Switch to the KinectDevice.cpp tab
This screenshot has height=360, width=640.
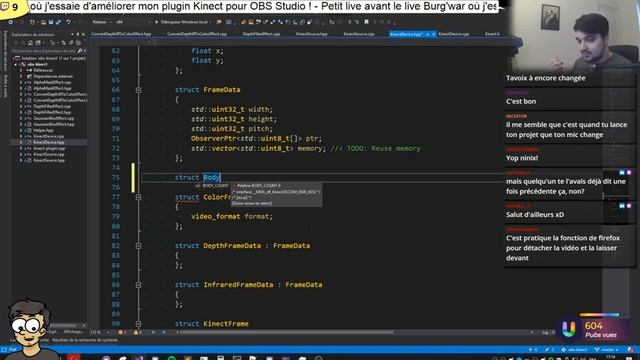point(453,34)
